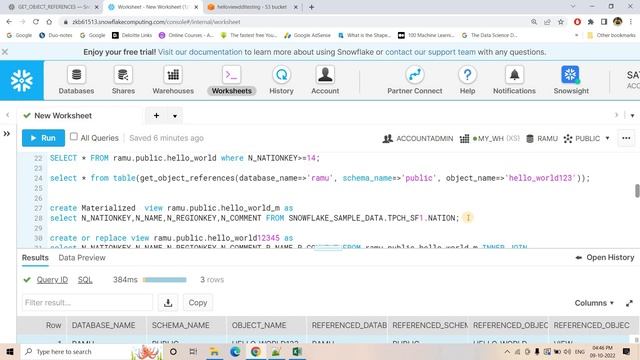Launch Snowsight
Image resolution: width=640 pixels, height=360 pixels.
(x=571, y=80)
